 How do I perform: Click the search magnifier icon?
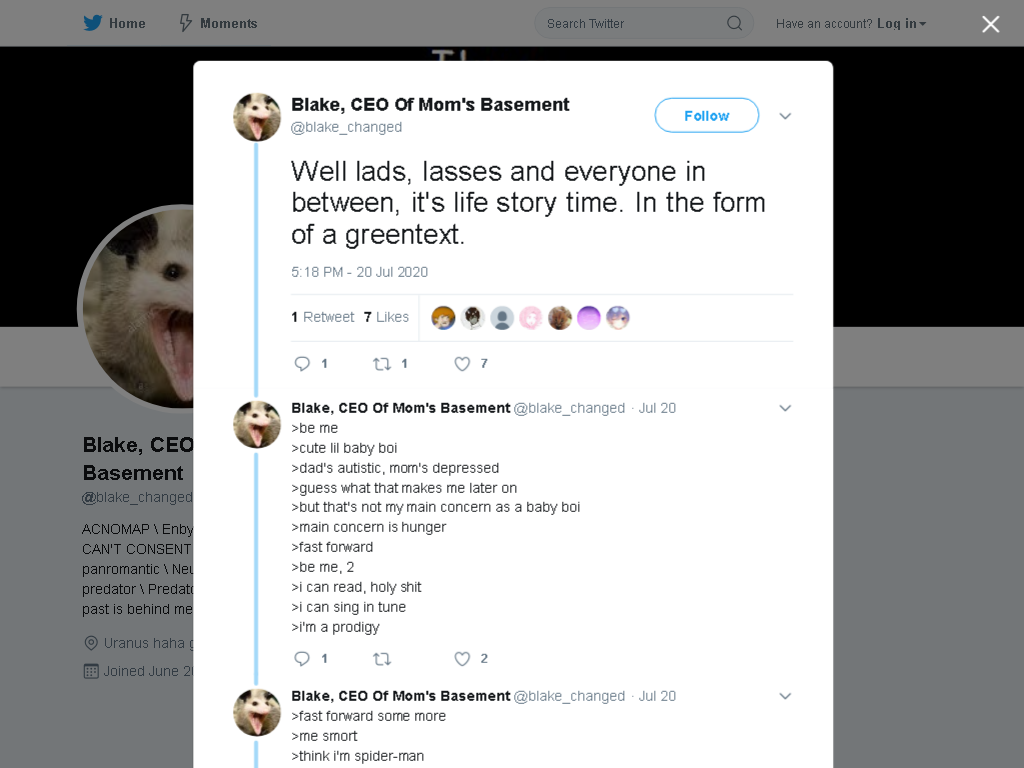point(735,24)
